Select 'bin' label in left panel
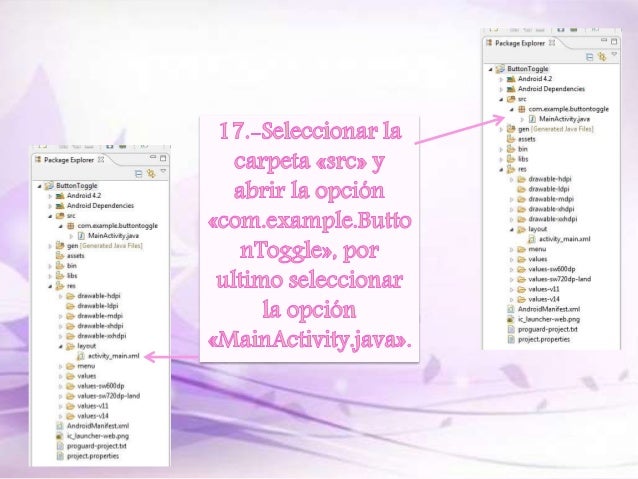The width and height of the screenshot is (638, 479). coord(72,266)
